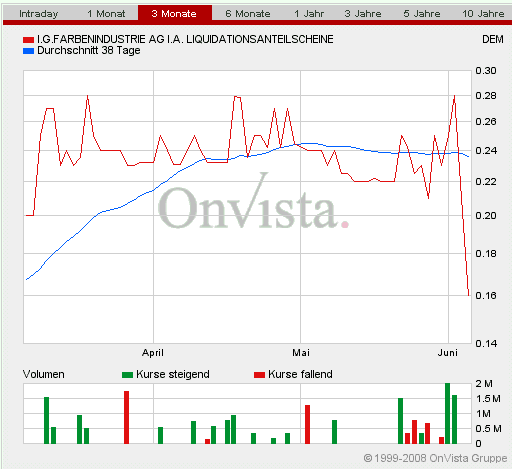
Task: Click the April axis label
Action: point(153,353)
